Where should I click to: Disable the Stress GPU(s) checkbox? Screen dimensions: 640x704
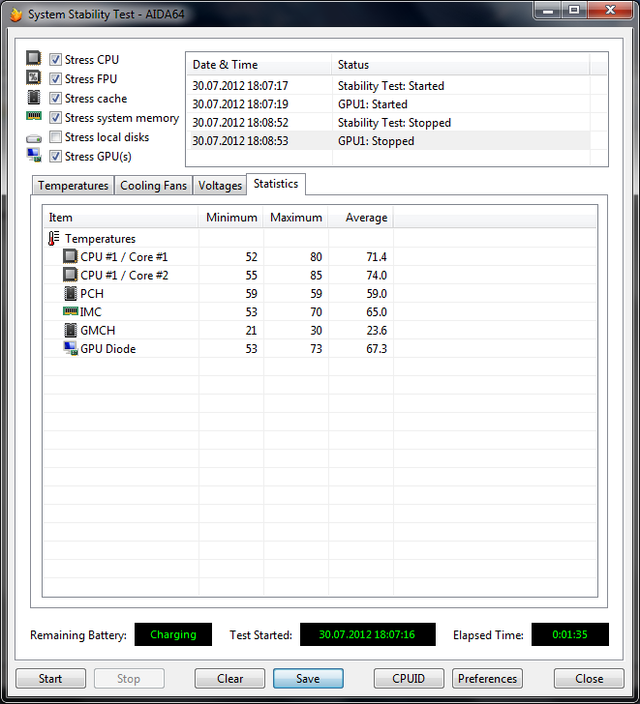point(56,156)
